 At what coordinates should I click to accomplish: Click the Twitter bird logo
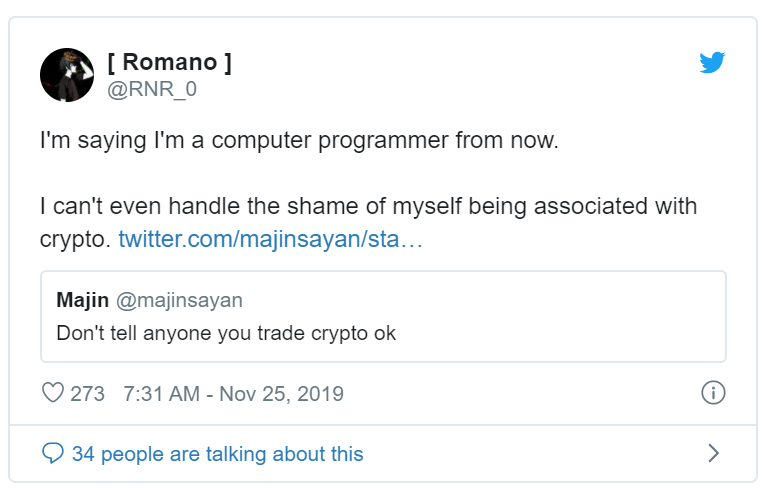click(712, 62)
